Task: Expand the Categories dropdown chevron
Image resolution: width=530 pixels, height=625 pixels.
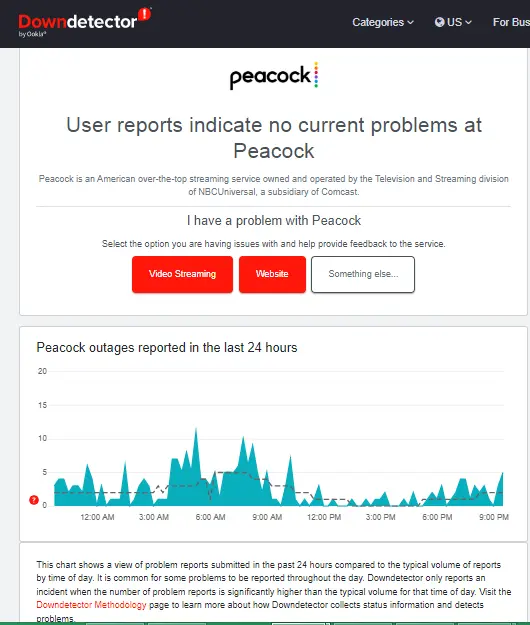Action: [x=410, y=22]
